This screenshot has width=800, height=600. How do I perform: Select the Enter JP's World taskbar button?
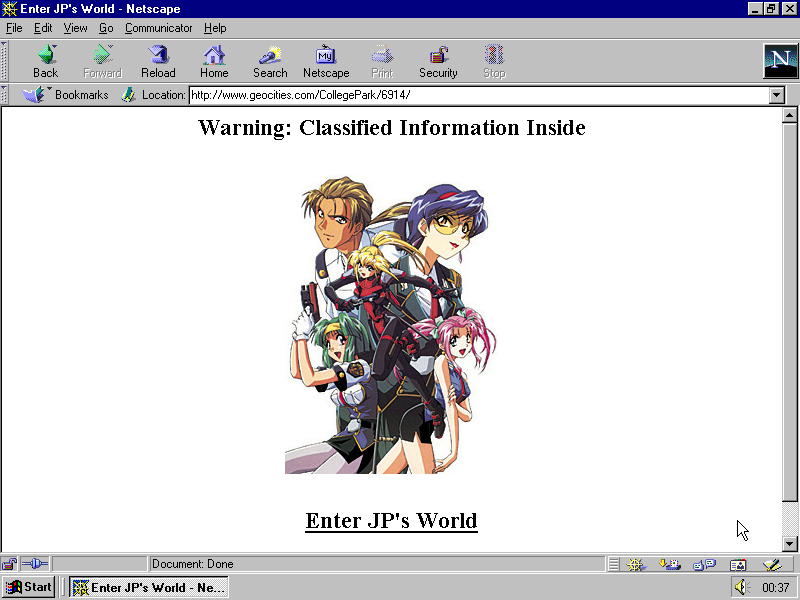point(148,587)
